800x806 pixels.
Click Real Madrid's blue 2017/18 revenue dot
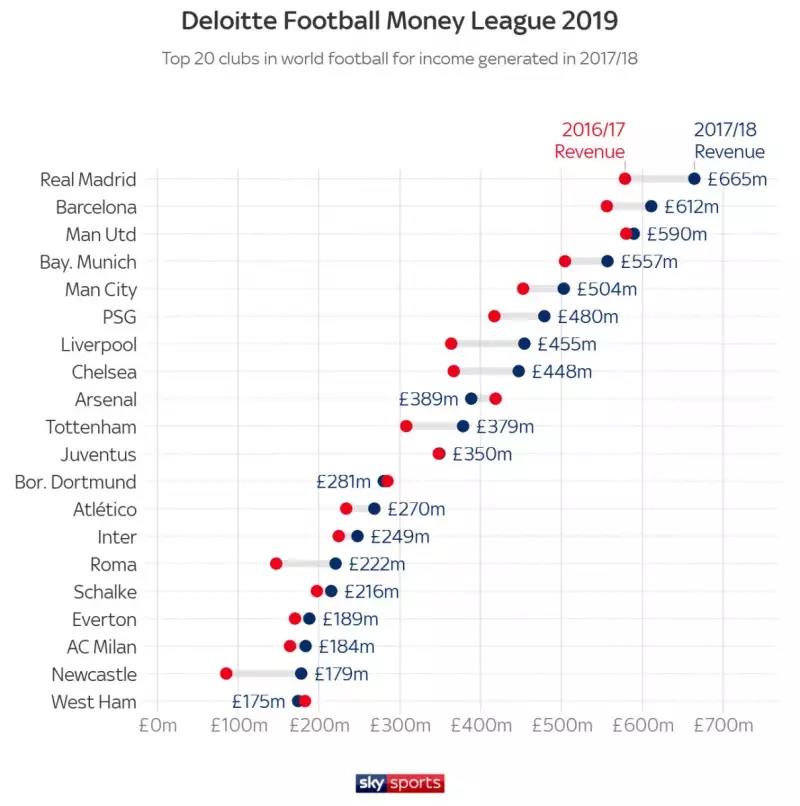pos(694,179)
